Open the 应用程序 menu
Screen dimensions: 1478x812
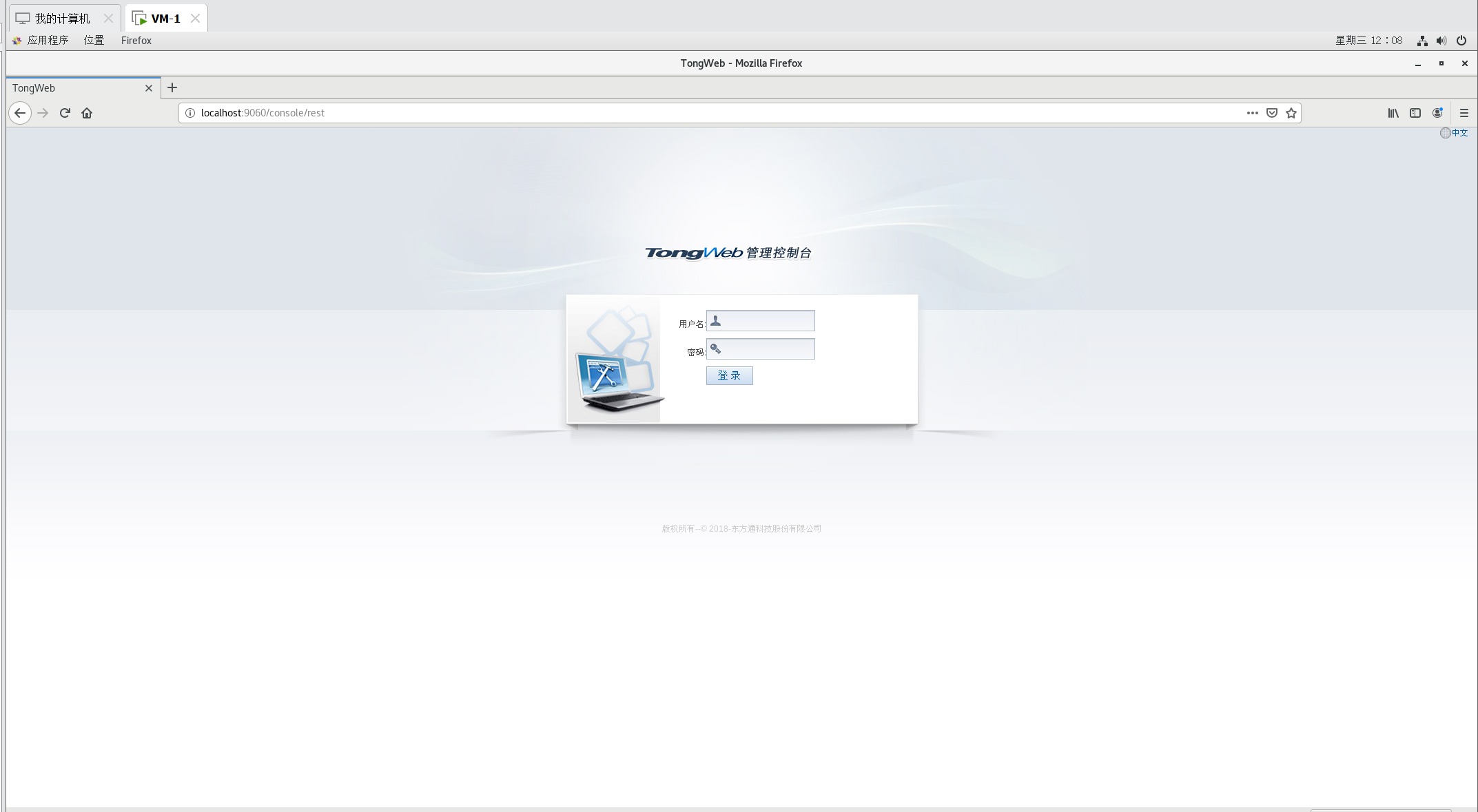point(47,41)
